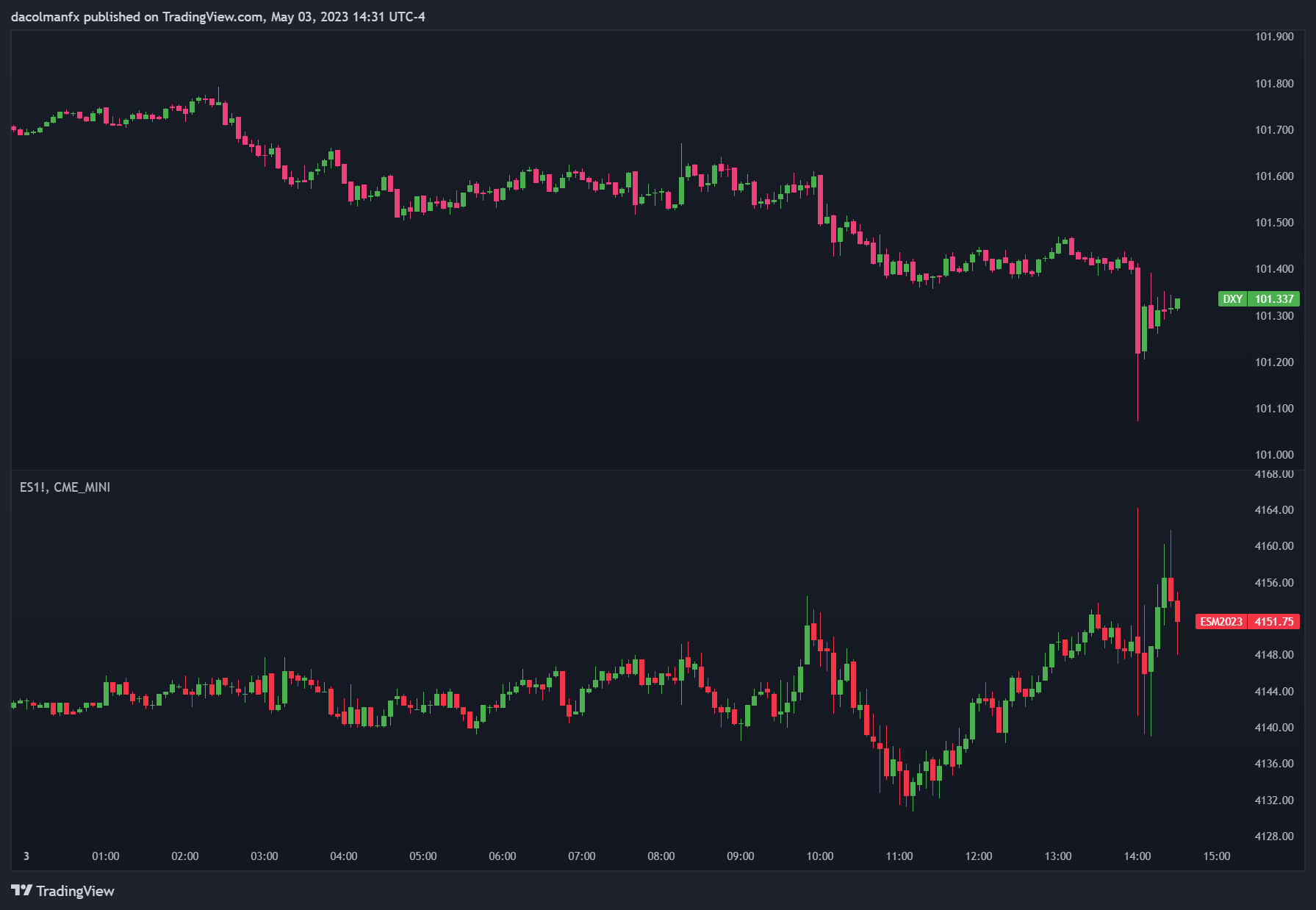
Task: Click the 12:00 time axis label
Action: tap(979, 856)
